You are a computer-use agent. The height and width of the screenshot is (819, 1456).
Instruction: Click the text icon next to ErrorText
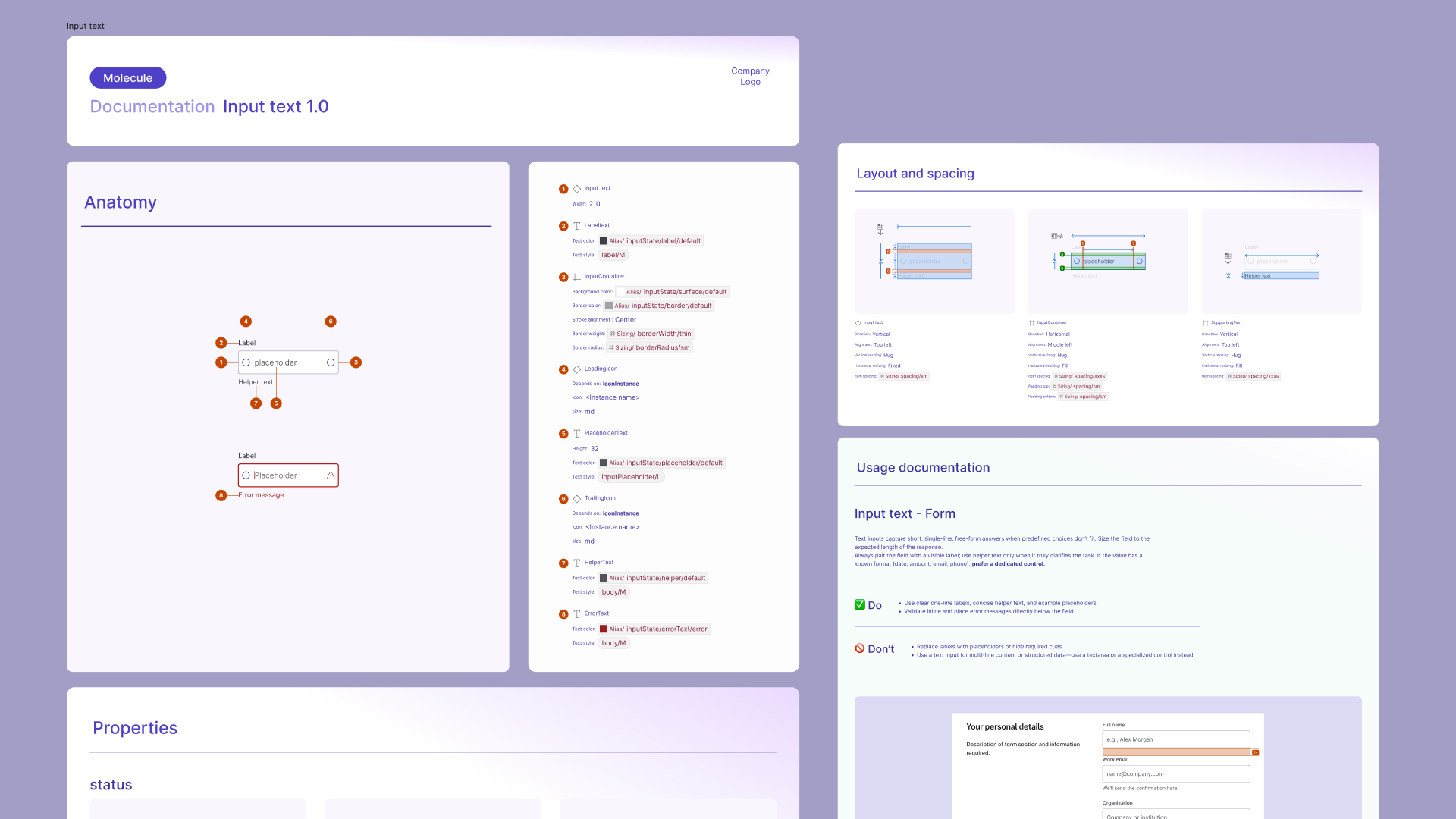(576, 614)
